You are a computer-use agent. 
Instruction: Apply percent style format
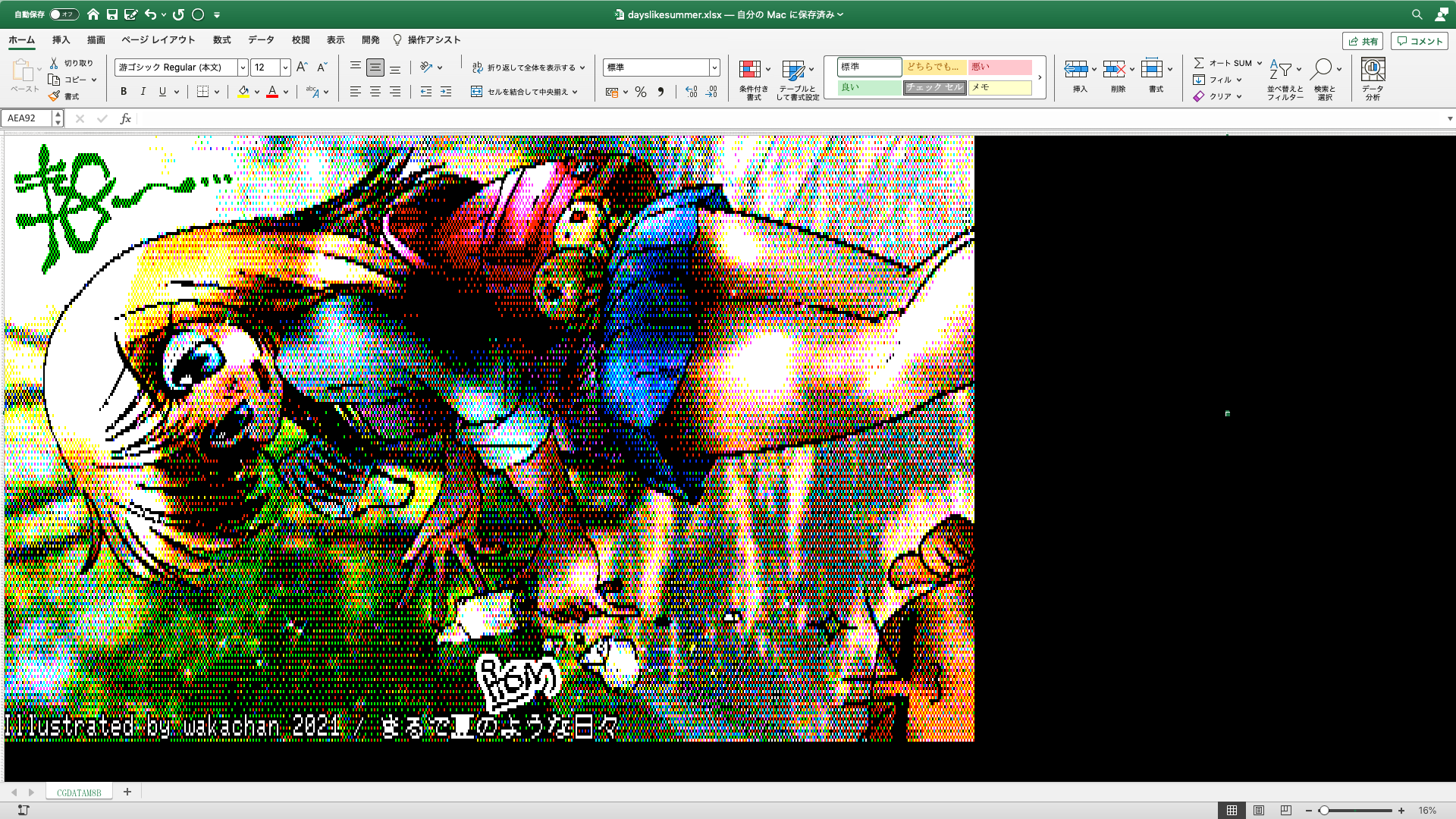(x=641, y=92)
